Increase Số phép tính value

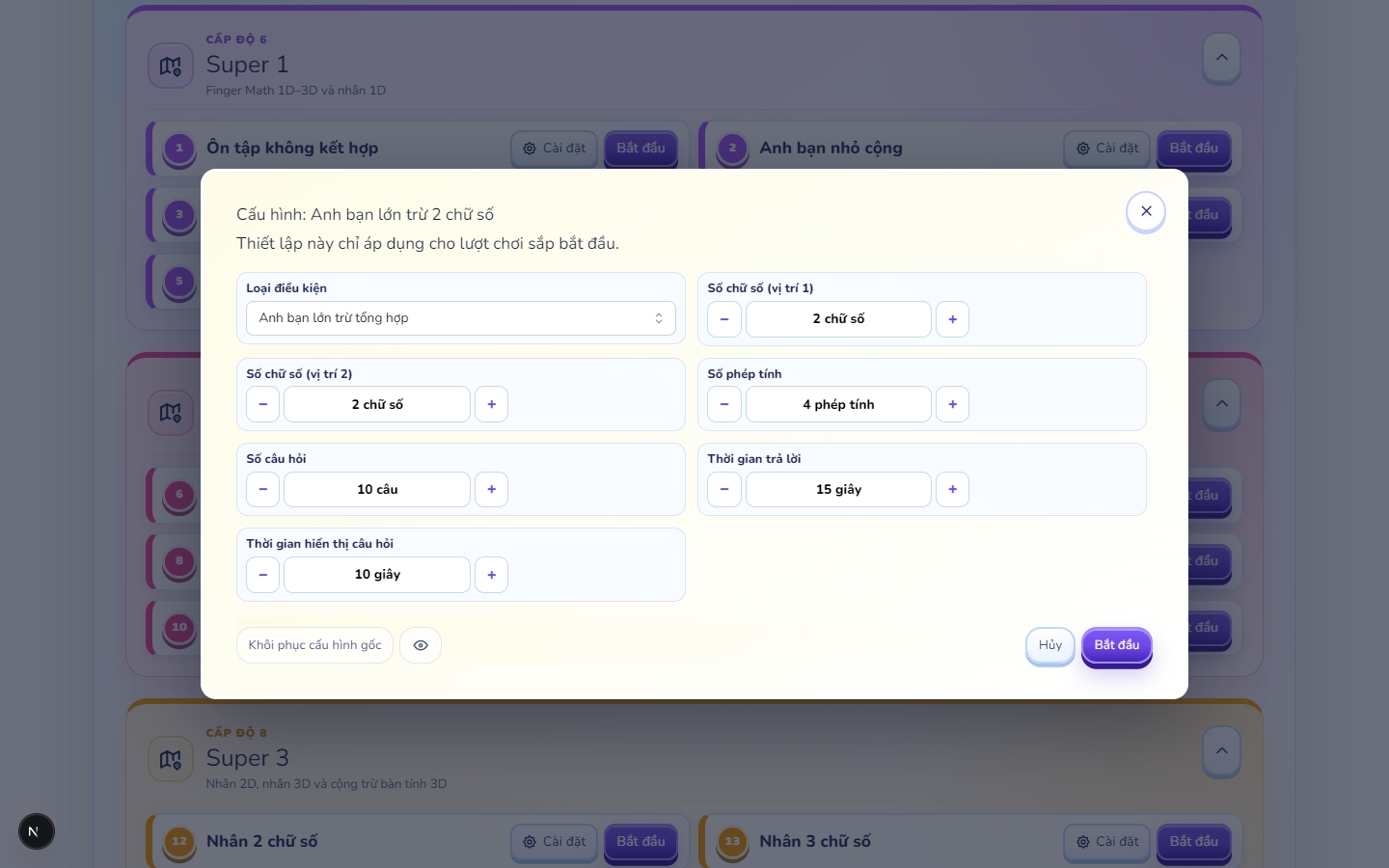(952, 404)
